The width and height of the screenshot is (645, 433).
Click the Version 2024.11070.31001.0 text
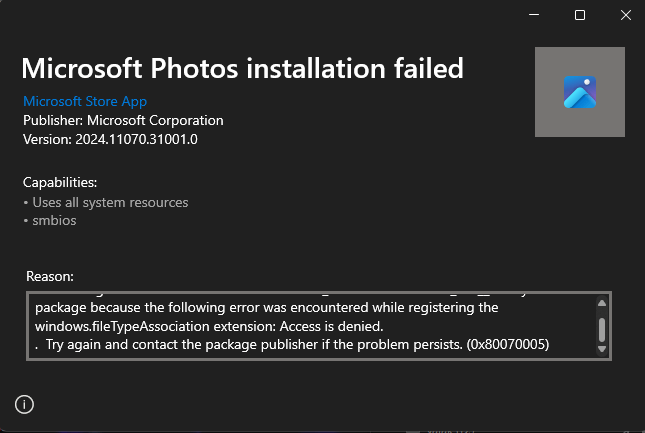[x=110, y=139]
